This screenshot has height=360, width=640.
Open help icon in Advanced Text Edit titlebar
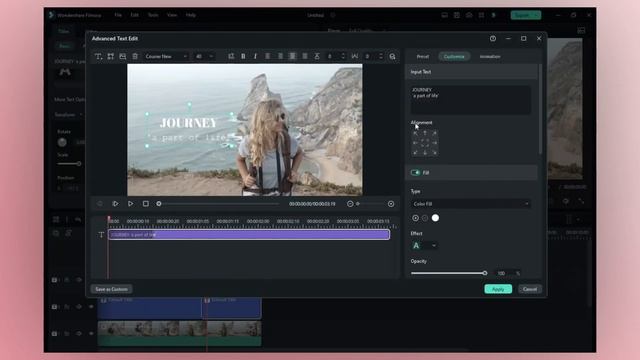coord(493,38)
